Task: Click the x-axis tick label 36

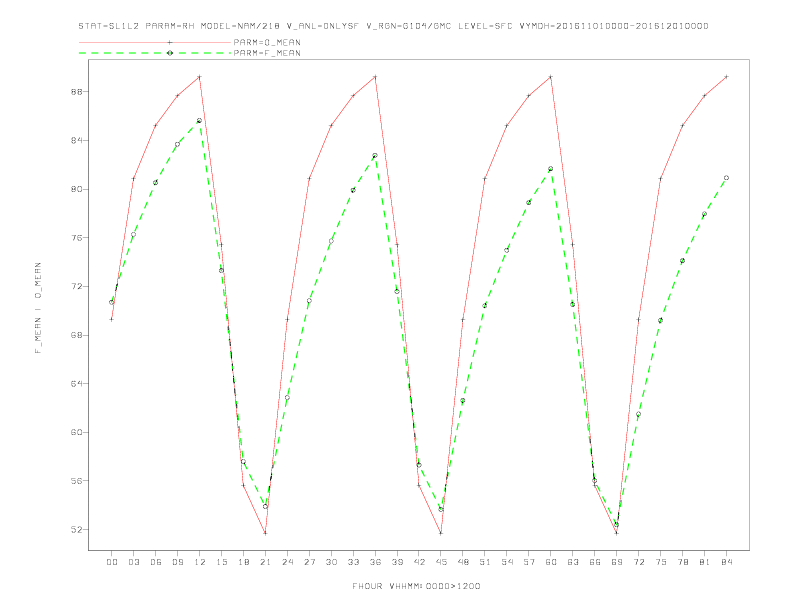Action: 375,562
